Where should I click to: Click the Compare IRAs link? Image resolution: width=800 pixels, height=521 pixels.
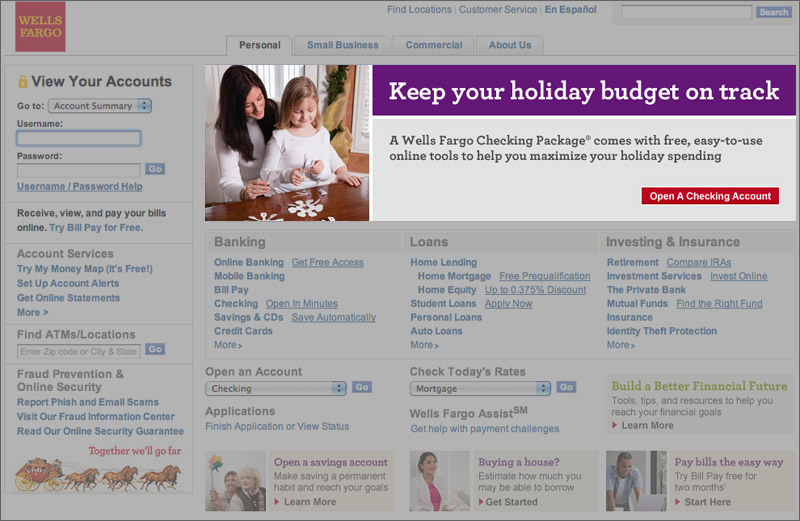[699, 262]
